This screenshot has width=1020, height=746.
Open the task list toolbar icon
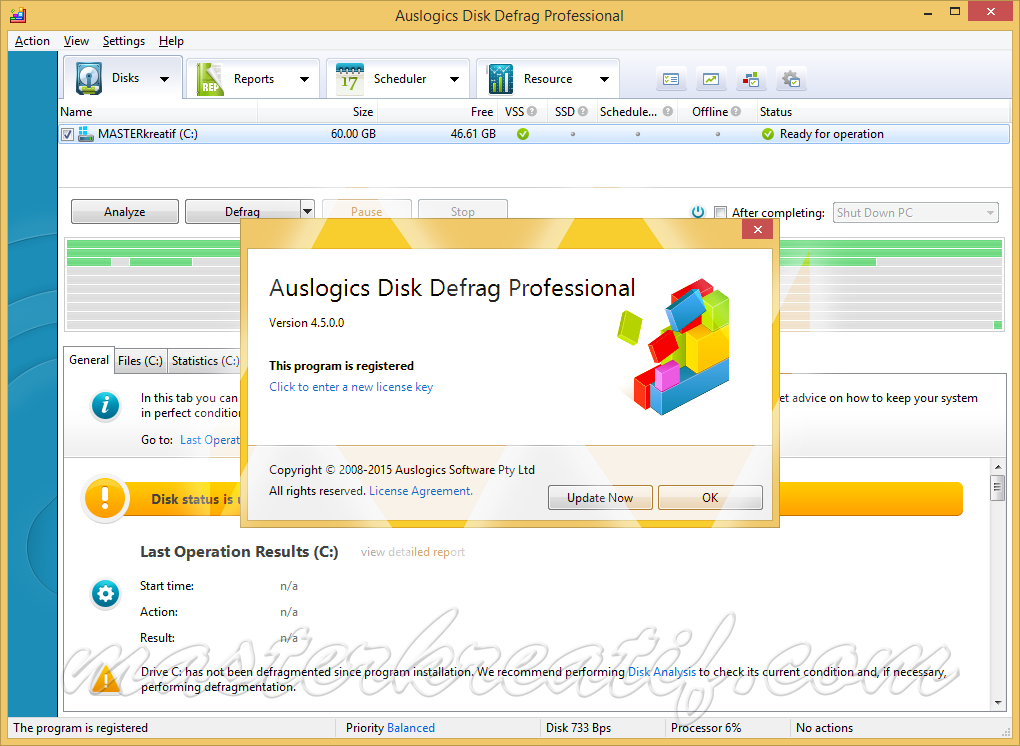671,79
